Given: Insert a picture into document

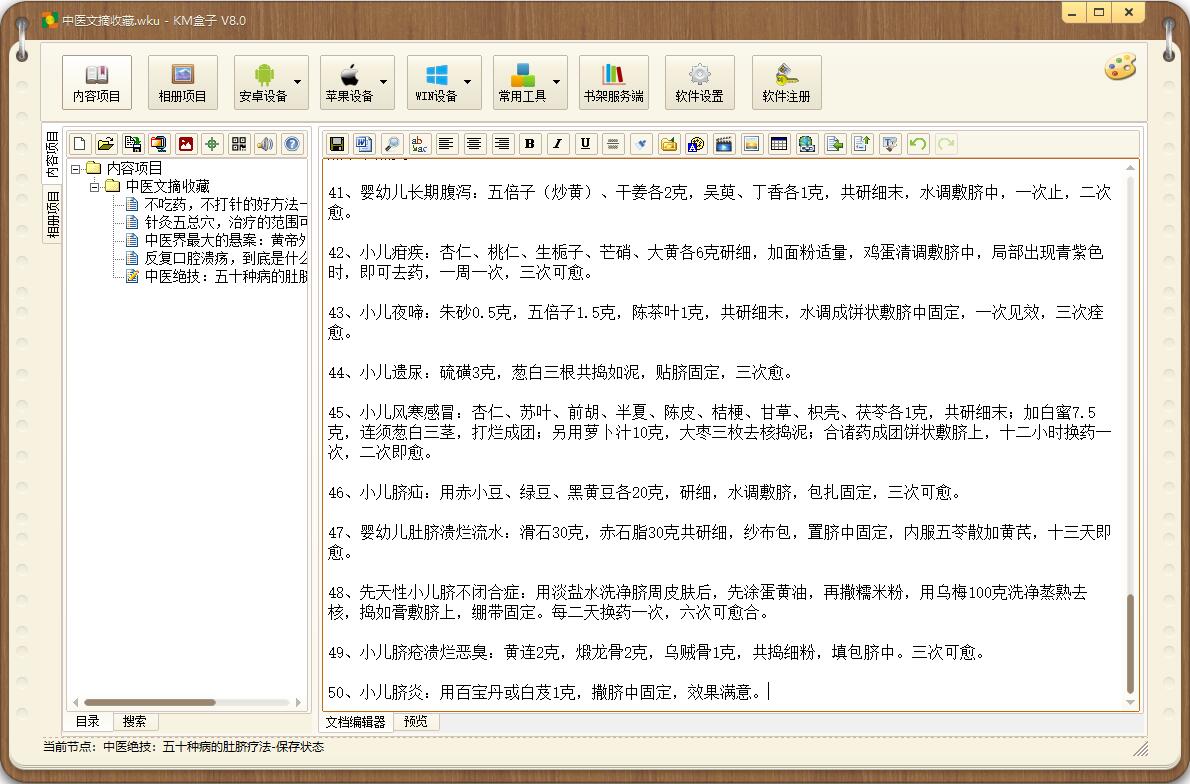Looking at the screenshot, I should [751, 143].
